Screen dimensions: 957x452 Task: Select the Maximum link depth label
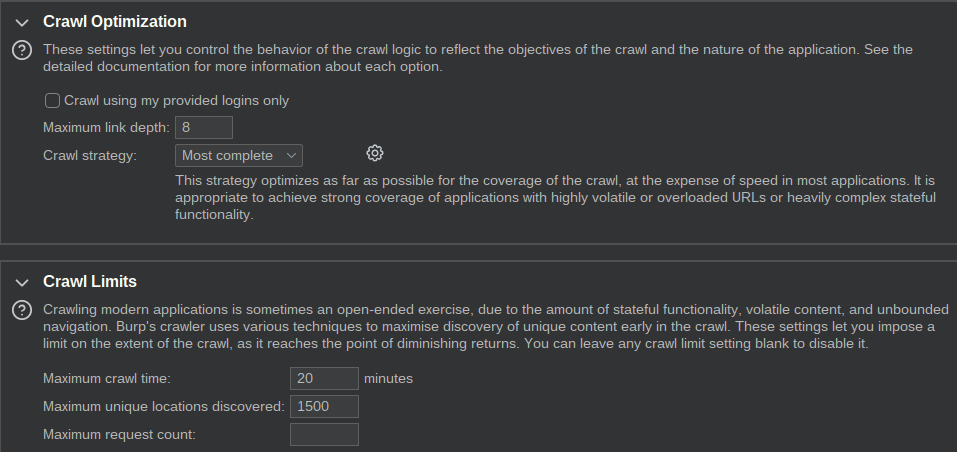tap(106, 127)
